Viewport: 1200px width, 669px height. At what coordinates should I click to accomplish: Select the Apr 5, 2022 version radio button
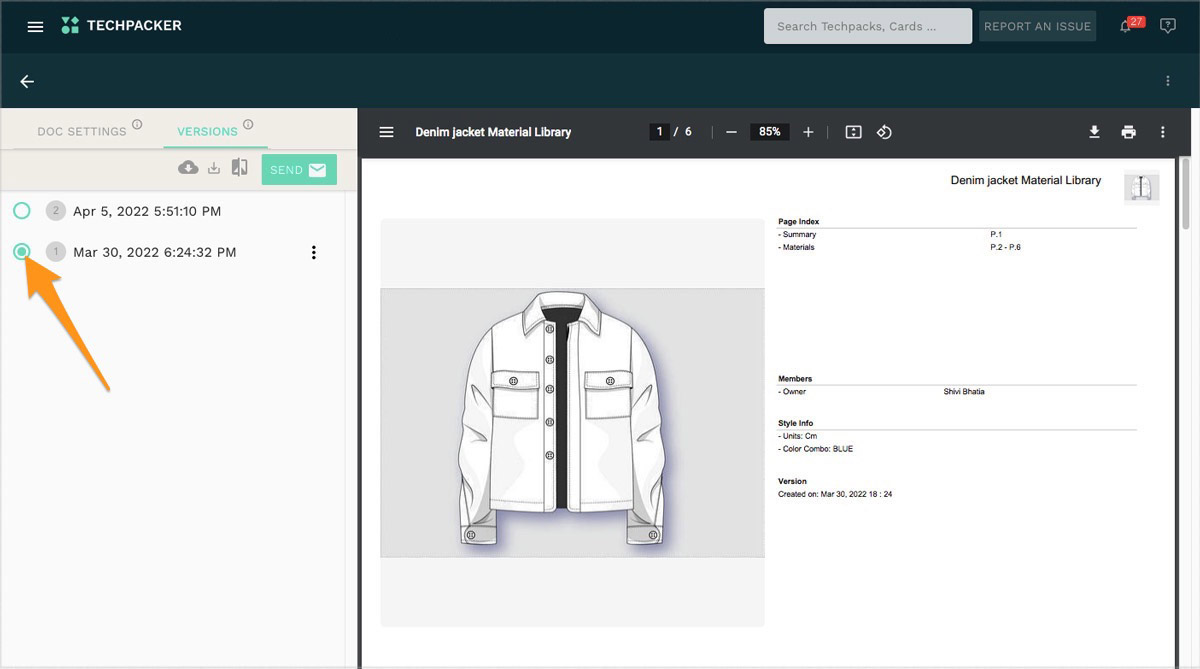[22, 210]
